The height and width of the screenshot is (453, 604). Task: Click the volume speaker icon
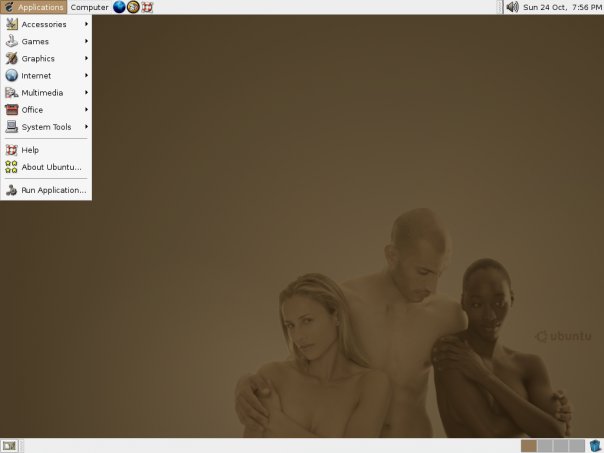(x=512, y=7)
